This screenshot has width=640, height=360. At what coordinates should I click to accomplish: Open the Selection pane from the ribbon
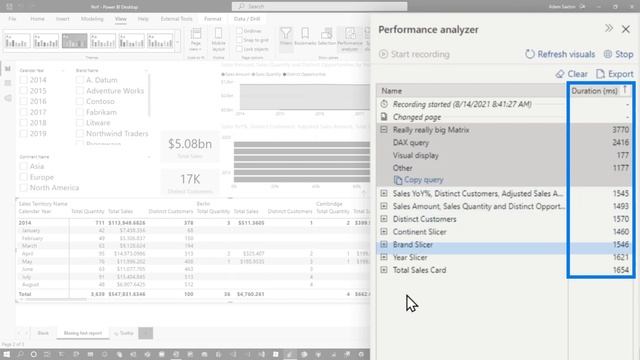tap(327, 37)
